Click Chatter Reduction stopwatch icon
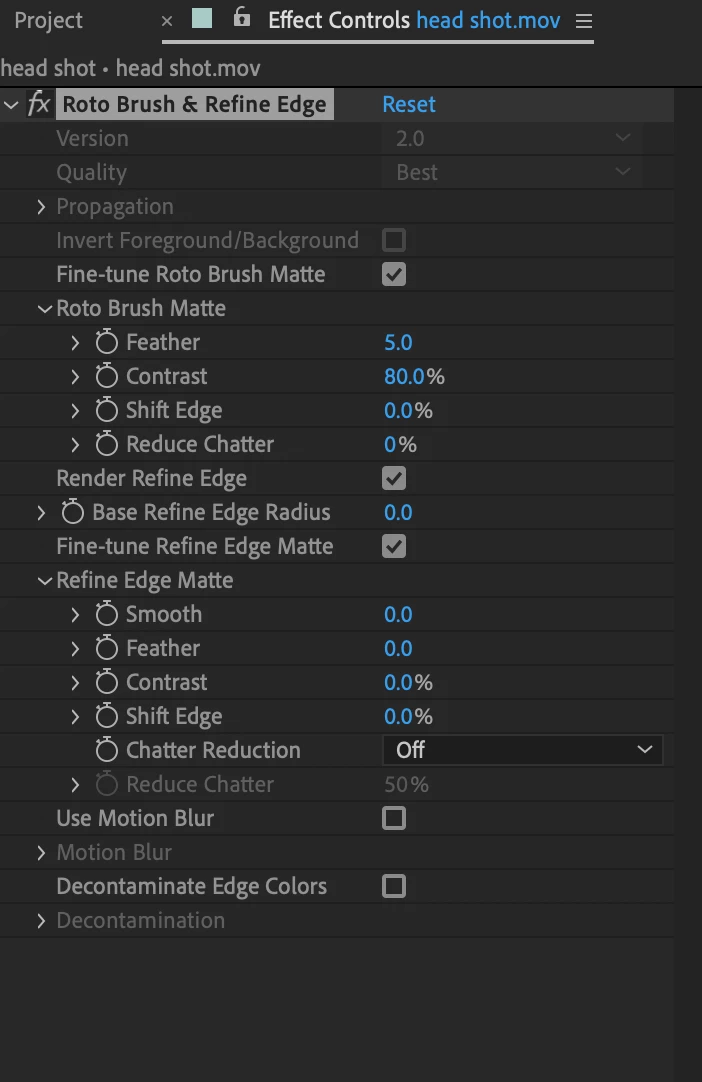This screenshot has width=702, height=1082. (106, 750)
